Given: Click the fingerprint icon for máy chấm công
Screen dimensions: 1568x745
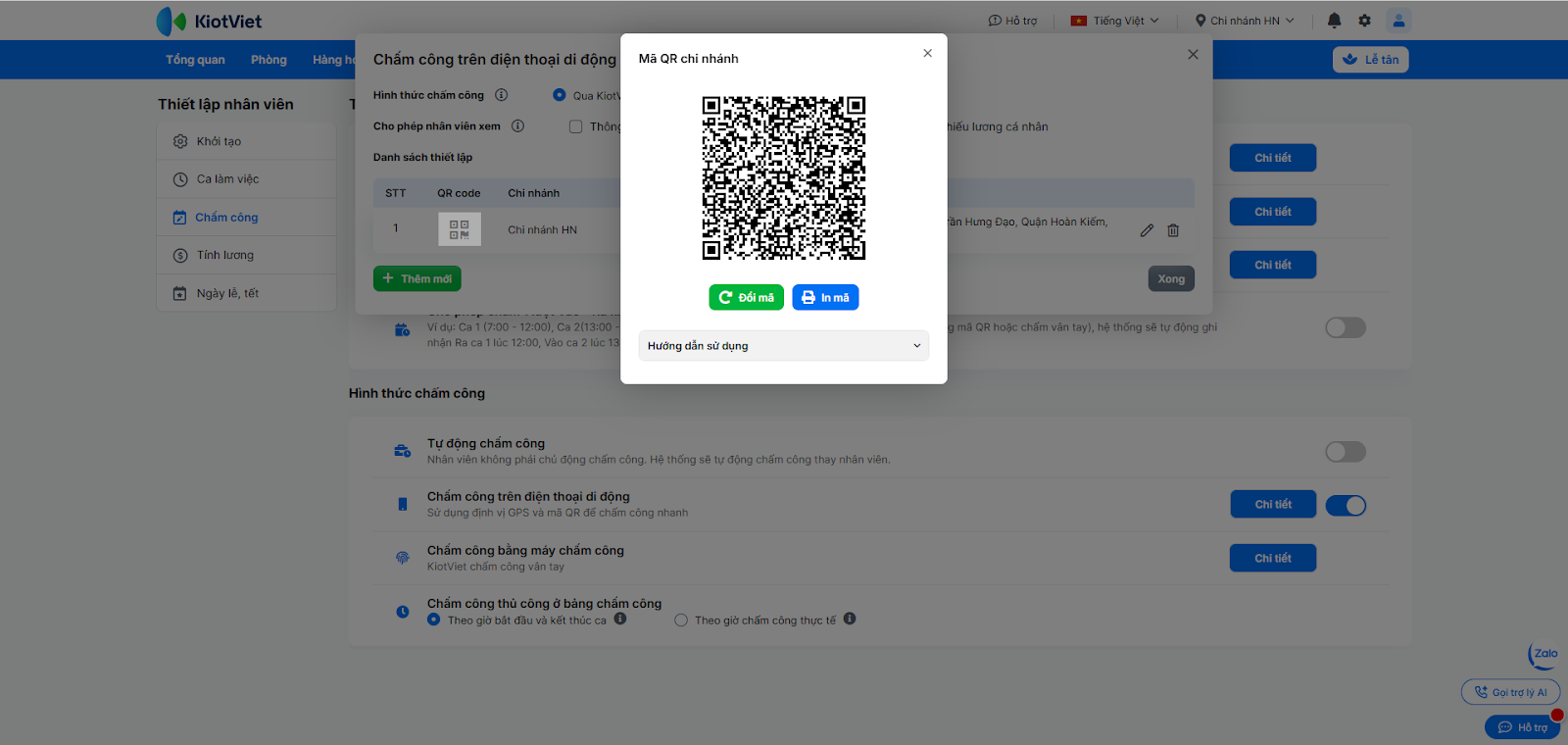Looking at the screenshot, I should [x=402, y=558].
